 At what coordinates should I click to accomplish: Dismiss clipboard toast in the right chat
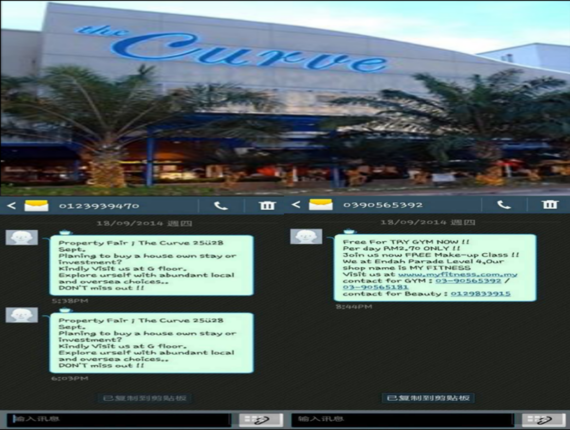[428, 398]
